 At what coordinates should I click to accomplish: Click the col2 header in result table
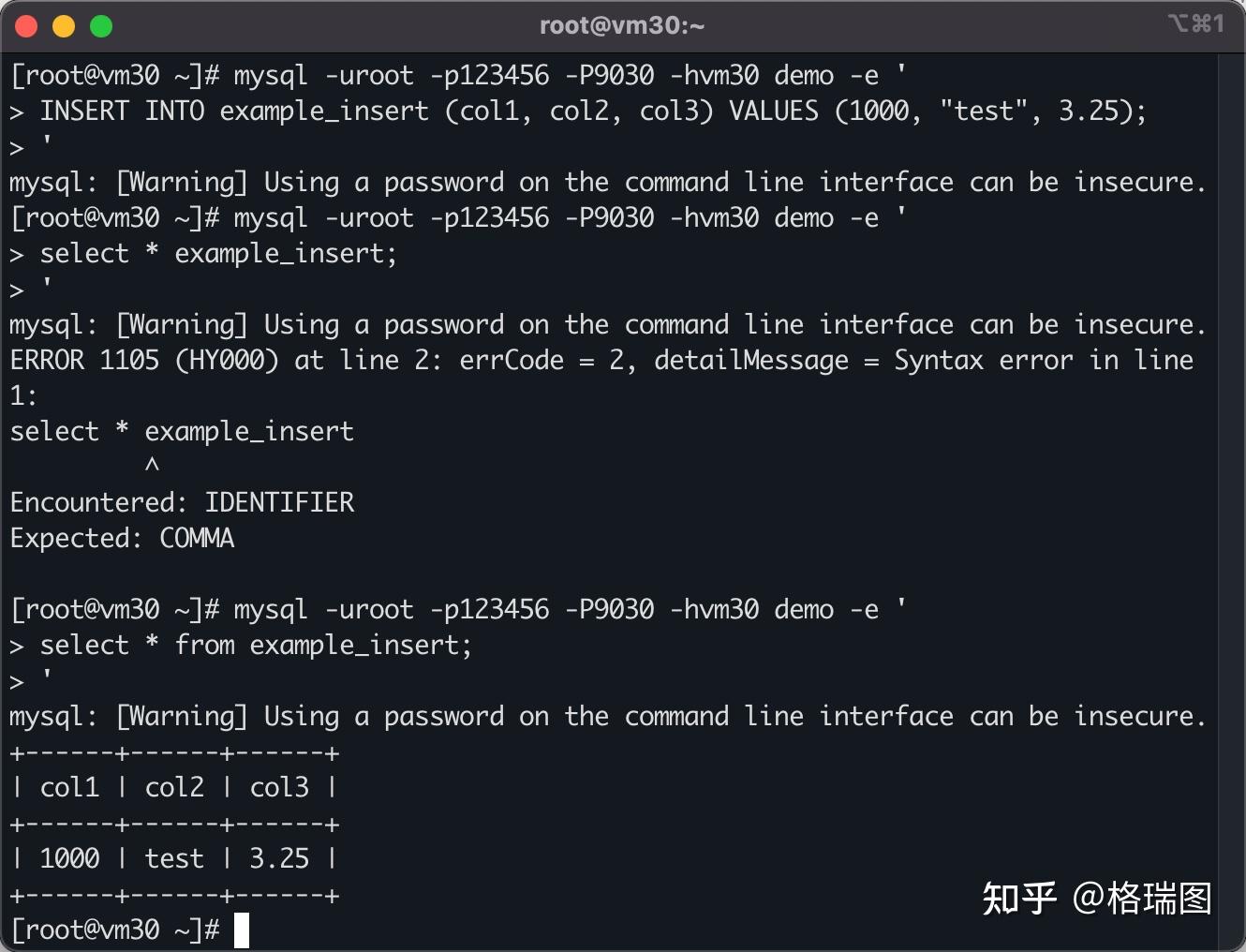coord(174,788)
